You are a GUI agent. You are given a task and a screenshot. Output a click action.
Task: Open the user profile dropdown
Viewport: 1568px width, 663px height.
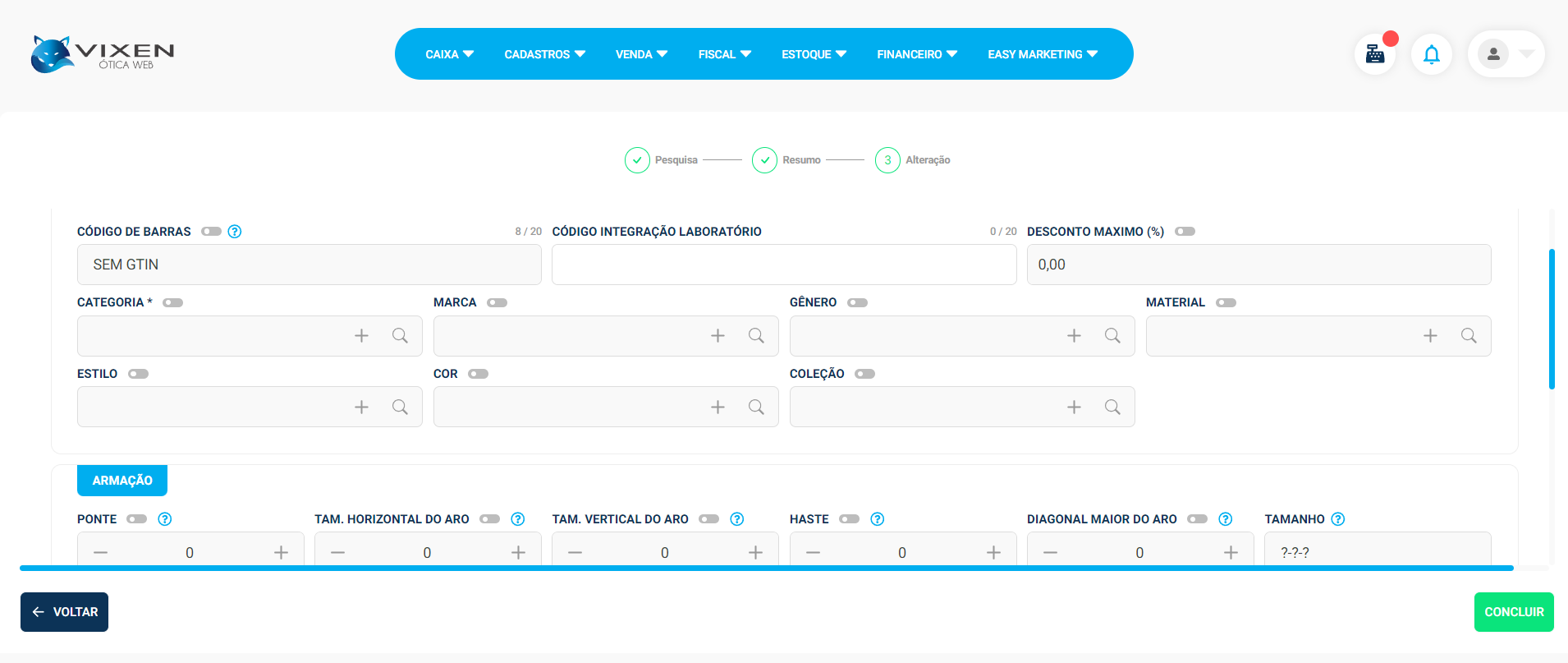[1506, 54]
